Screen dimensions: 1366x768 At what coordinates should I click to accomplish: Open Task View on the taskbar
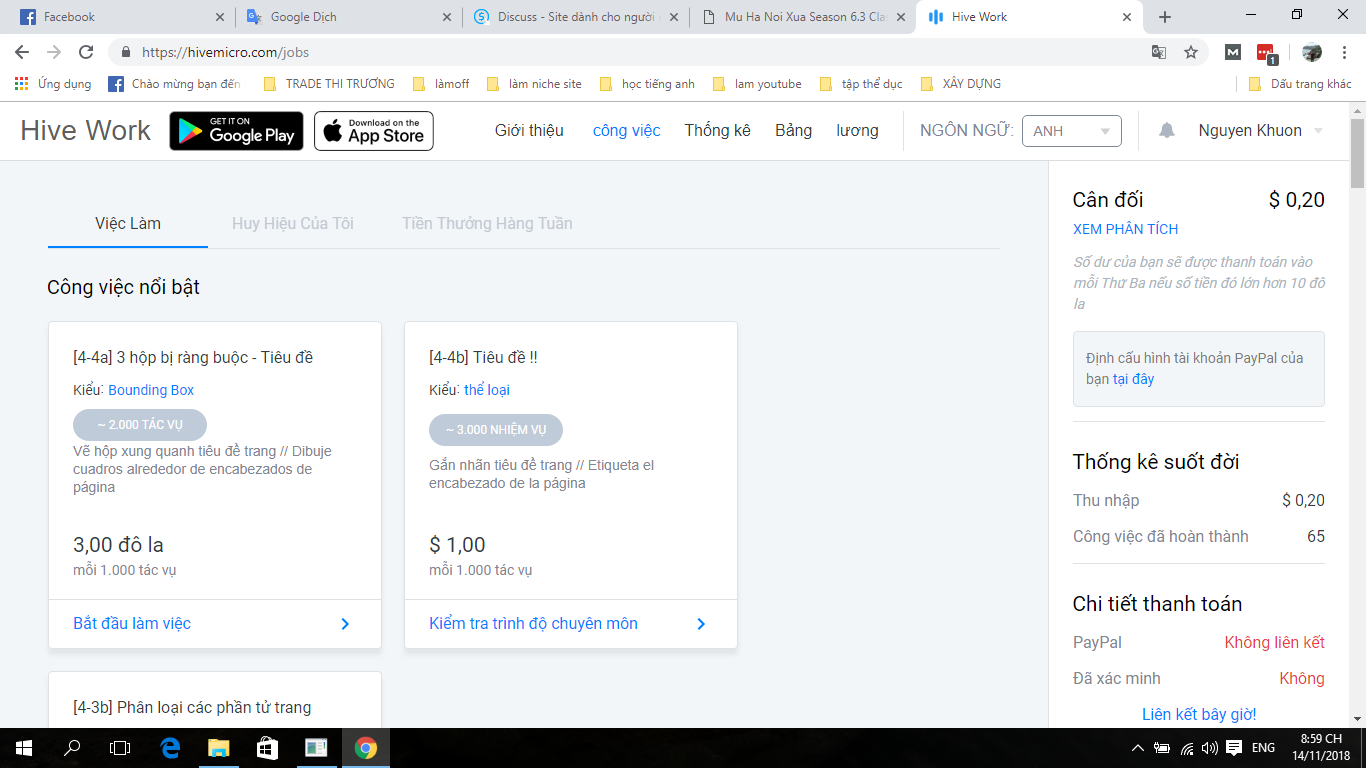point(120,748)
